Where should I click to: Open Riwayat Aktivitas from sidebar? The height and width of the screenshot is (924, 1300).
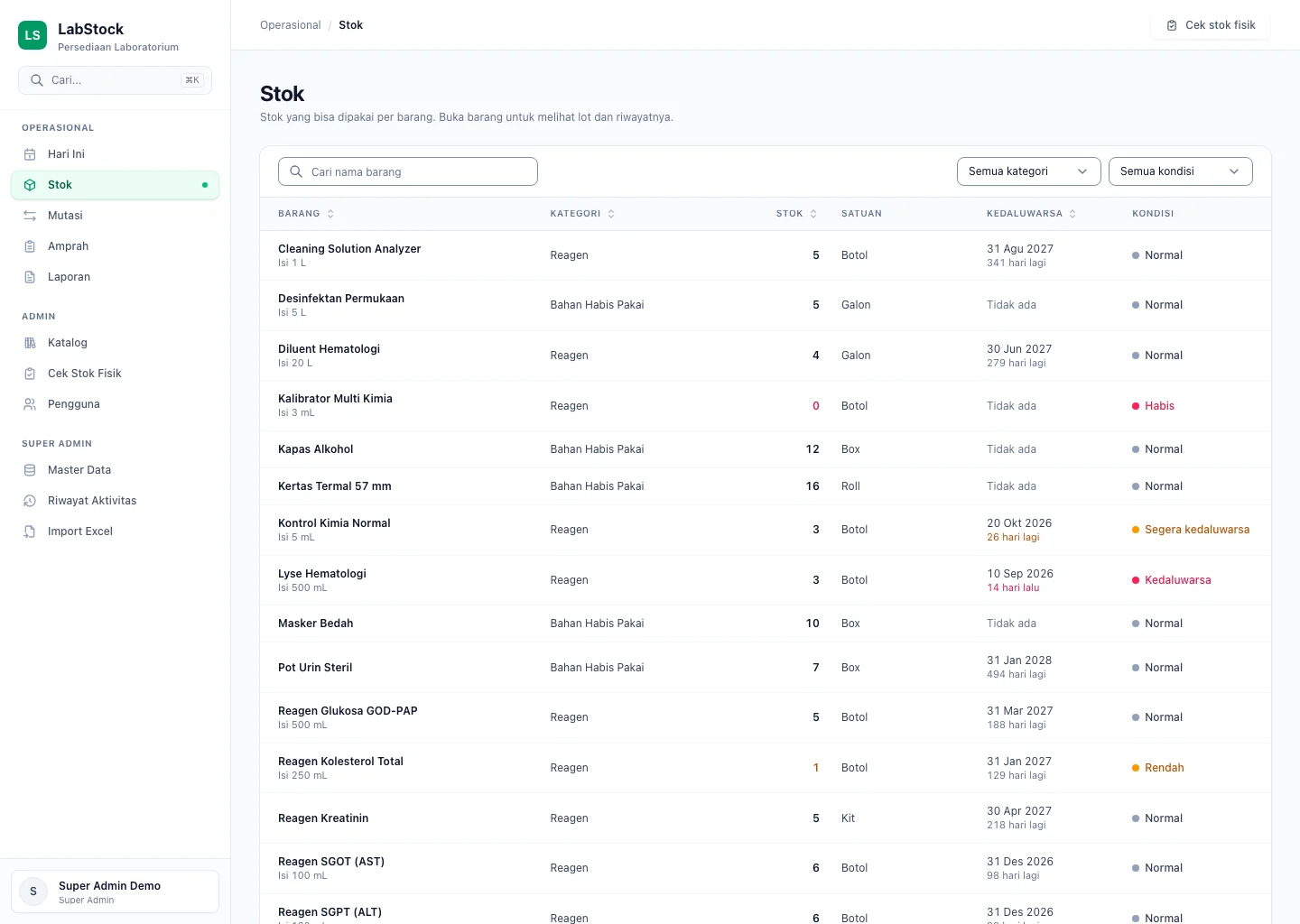(x=115, y=501)
